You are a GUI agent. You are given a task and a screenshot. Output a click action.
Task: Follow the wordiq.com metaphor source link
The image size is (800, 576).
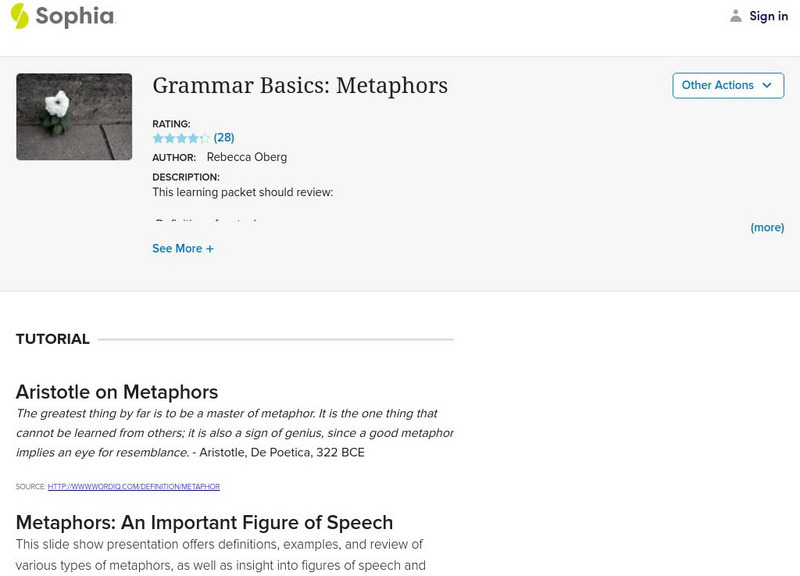pyautogui.click(x=134, y=487)
